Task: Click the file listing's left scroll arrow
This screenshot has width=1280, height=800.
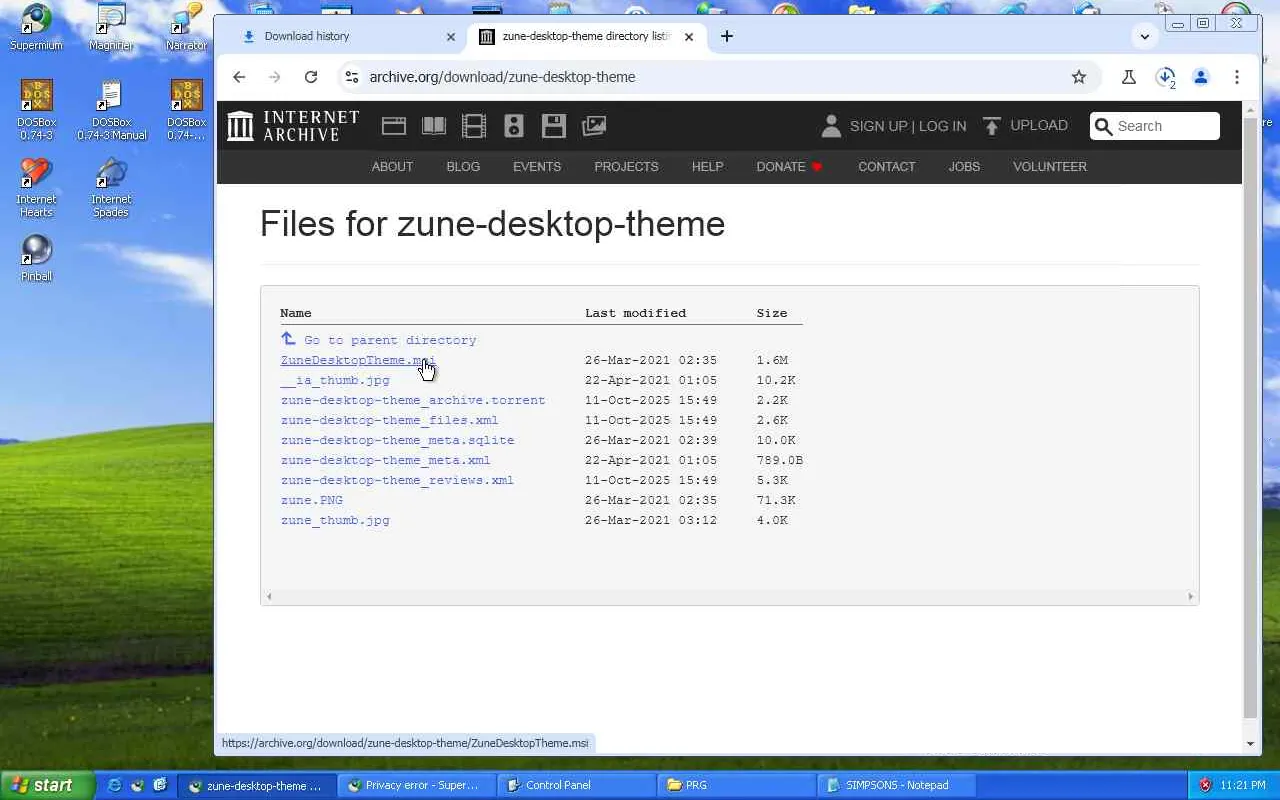Action: point(268,597)
